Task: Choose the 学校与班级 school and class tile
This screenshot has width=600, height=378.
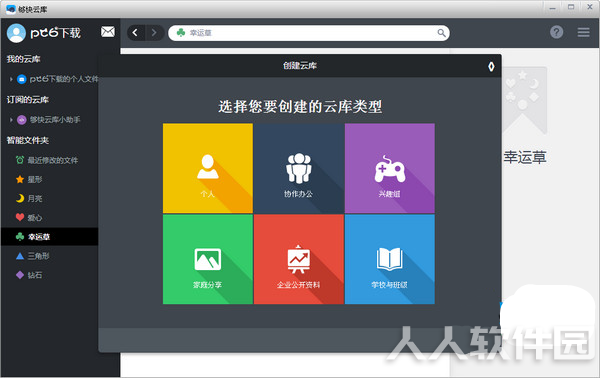Action: [x=390, y=259]
